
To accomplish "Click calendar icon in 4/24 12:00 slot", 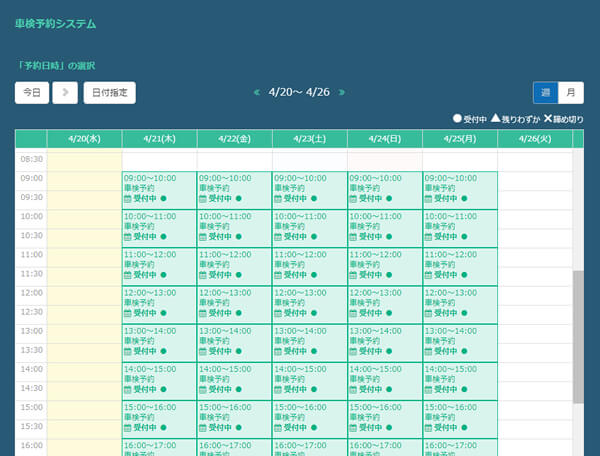I will (352, 312).
